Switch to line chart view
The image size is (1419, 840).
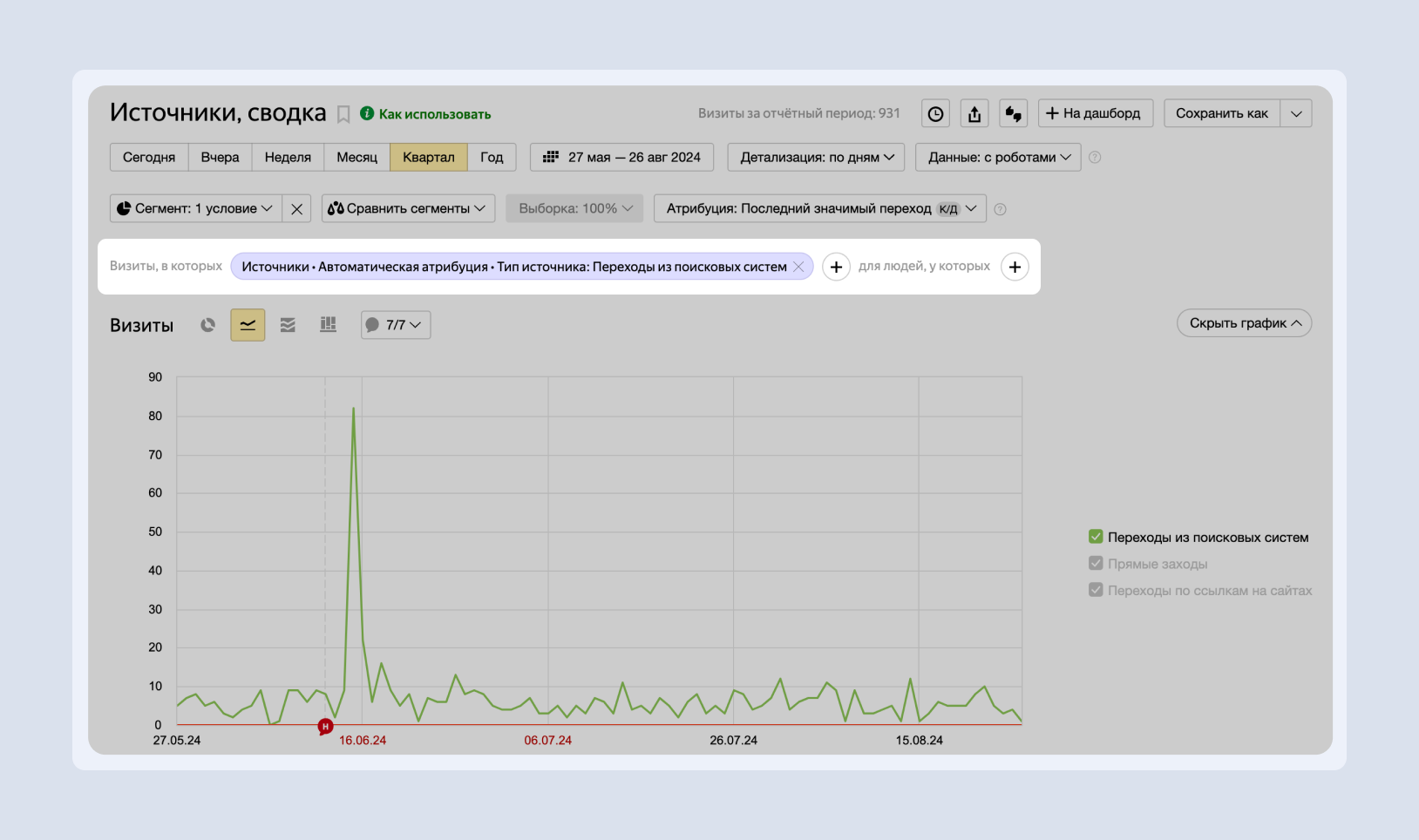pos(248,325)
